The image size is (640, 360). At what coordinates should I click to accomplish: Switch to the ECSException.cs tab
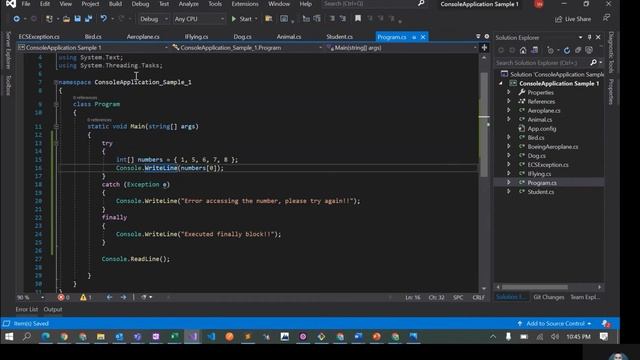(x=39, y=37)
